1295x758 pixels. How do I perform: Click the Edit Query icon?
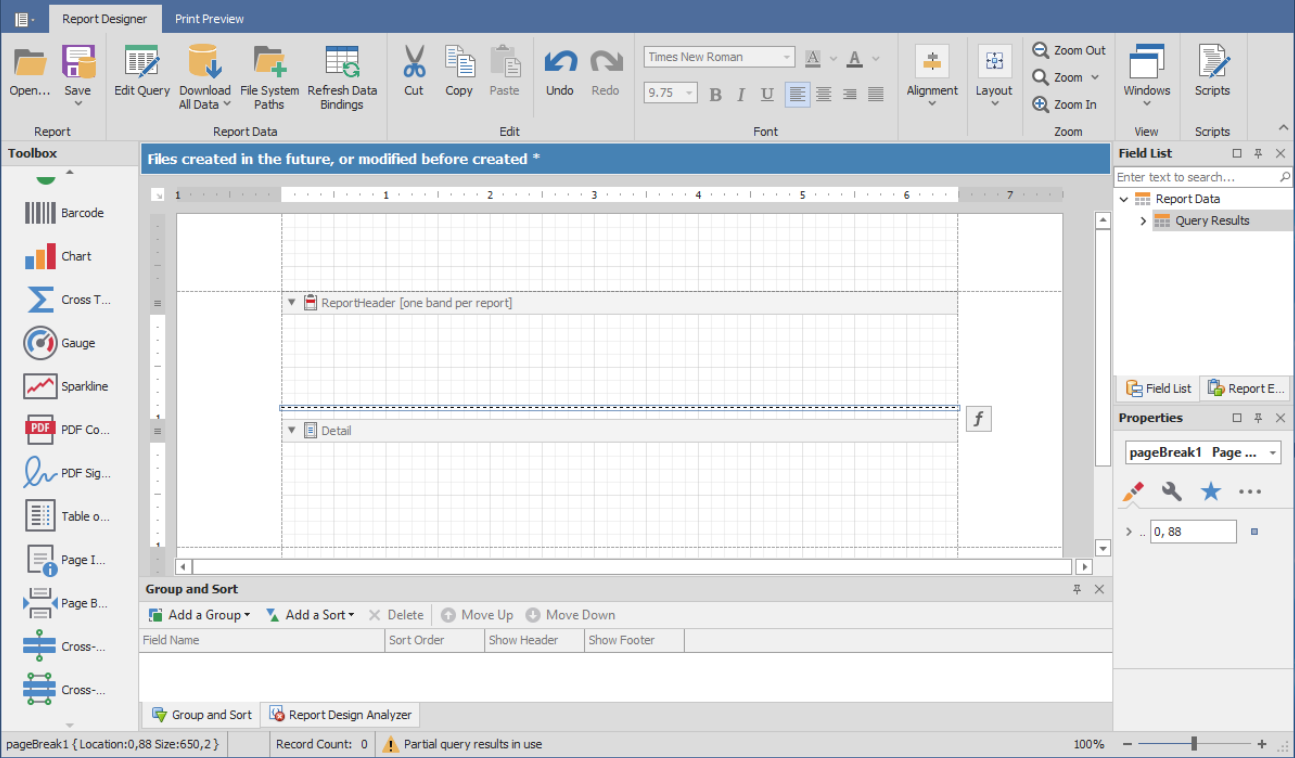(142, 62)
